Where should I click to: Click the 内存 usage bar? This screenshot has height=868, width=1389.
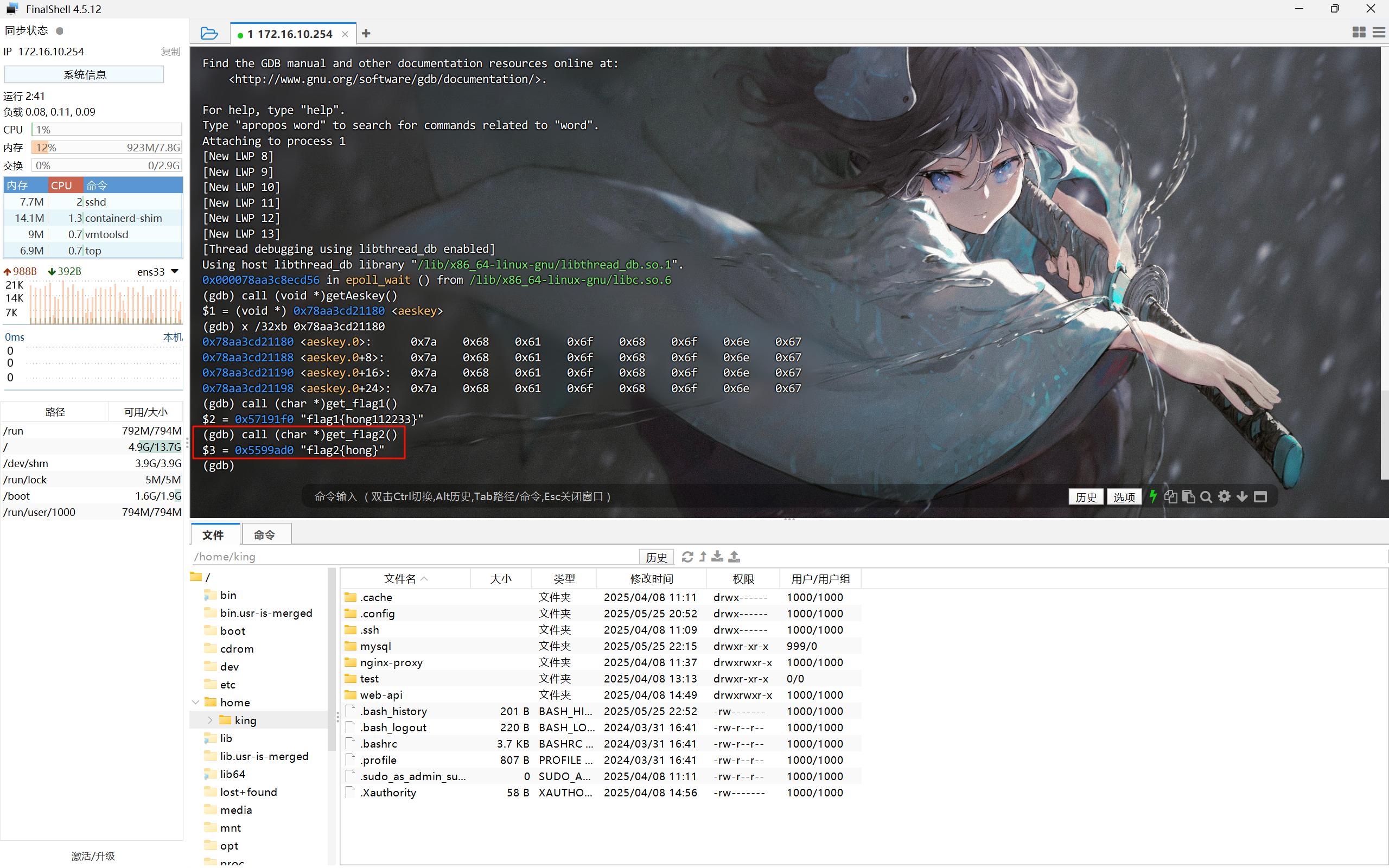click(107, 148)
